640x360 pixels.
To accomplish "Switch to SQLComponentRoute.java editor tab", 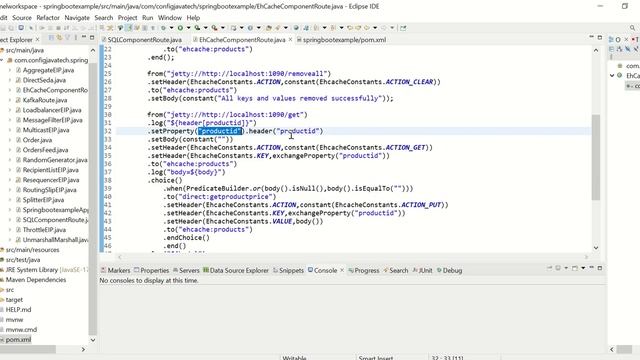I will tap(144, 40).
